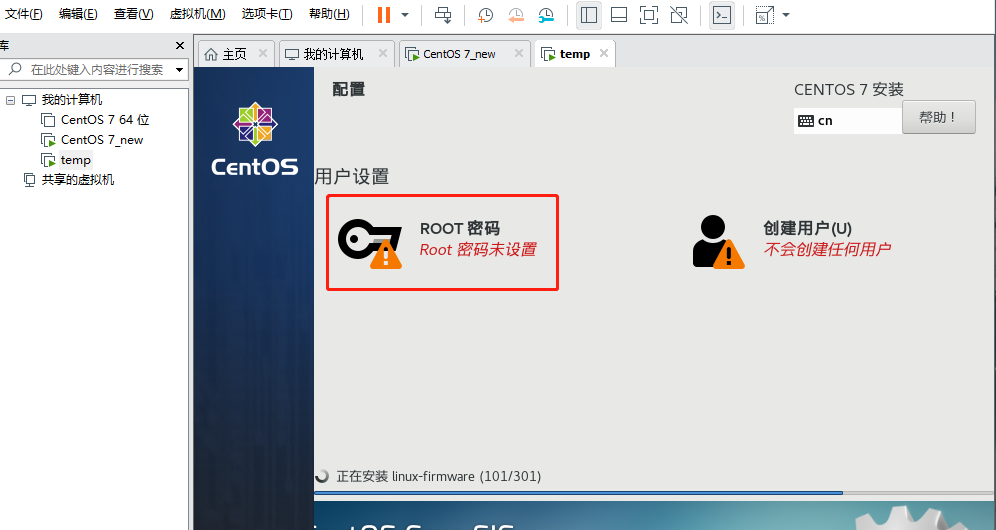The image size is (996, 530).
Task: Click the 创建用户 person icon
Action: 718,241
